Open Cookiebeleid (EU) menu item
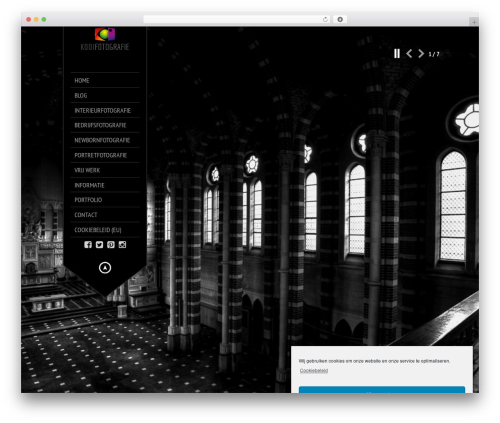Viewport: 500px width, 423px height. (105, 230)
